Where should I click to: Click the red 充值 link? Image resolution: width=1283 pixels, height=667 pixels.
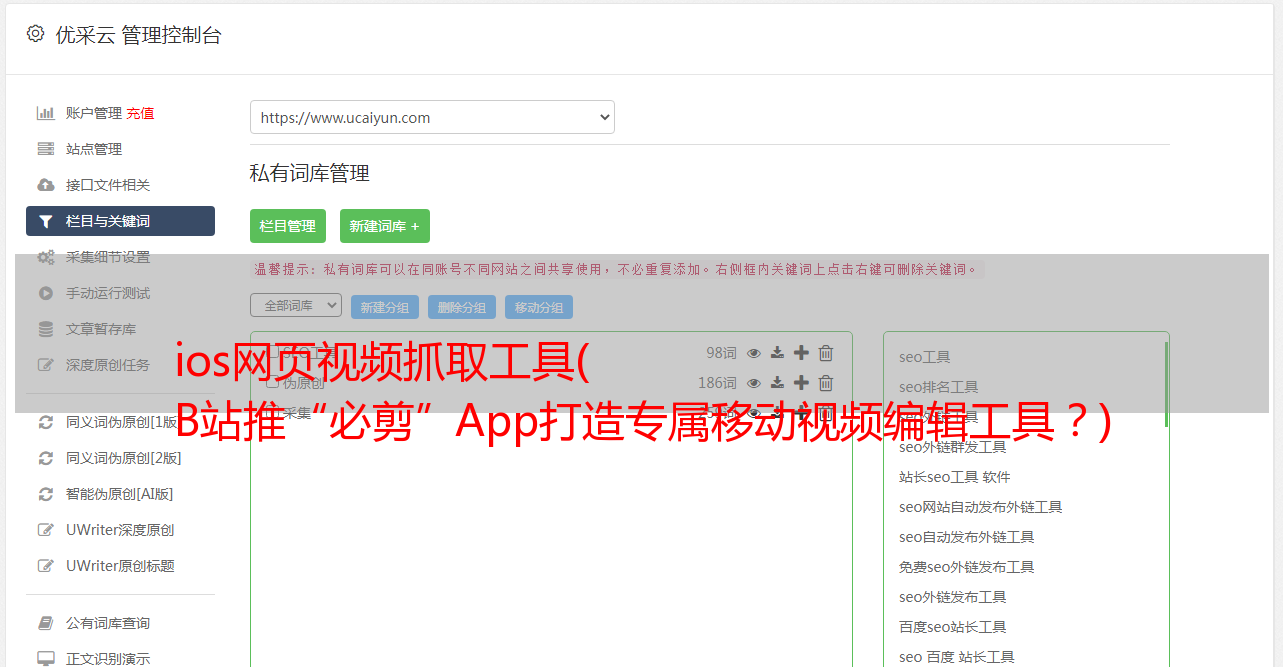point(140,113)
